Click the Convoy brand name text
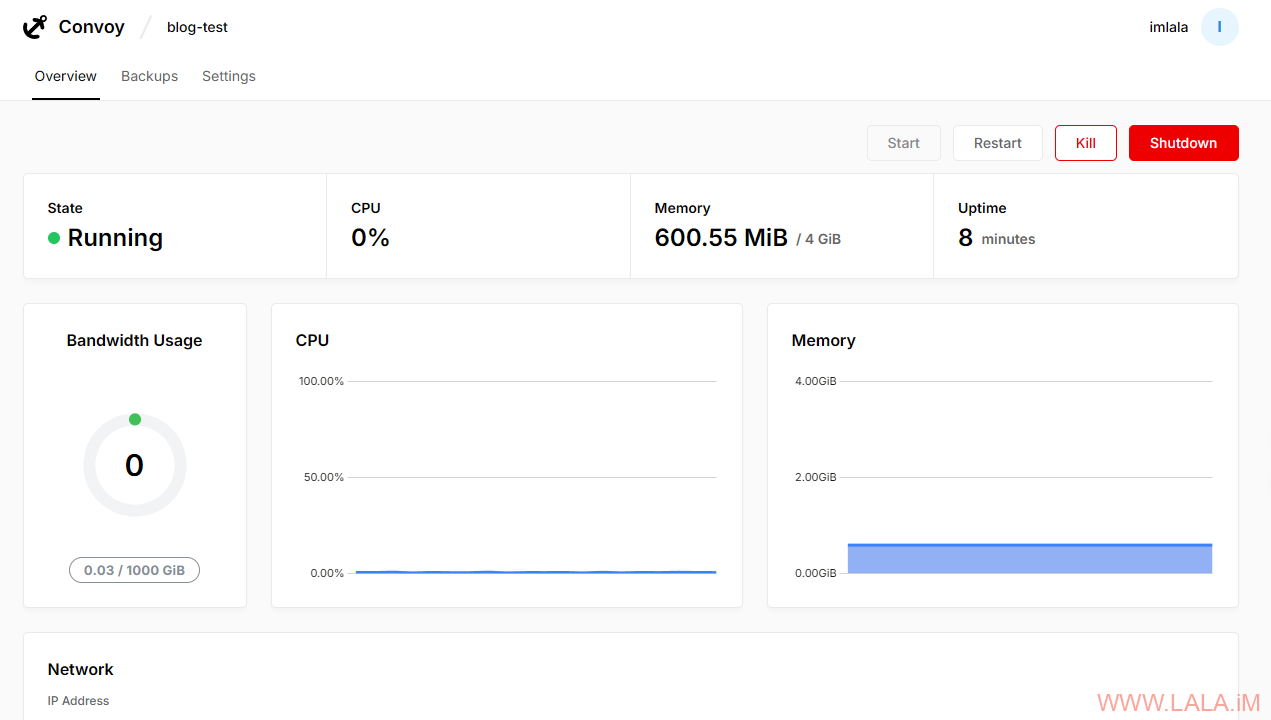 [x=91, y=27]
